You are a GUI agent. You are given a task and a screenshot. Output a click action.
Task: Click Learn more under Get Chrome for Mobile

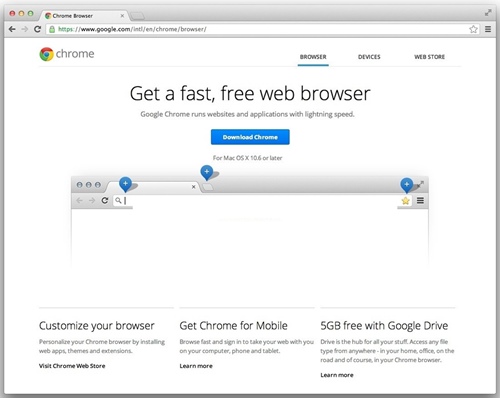196,366
